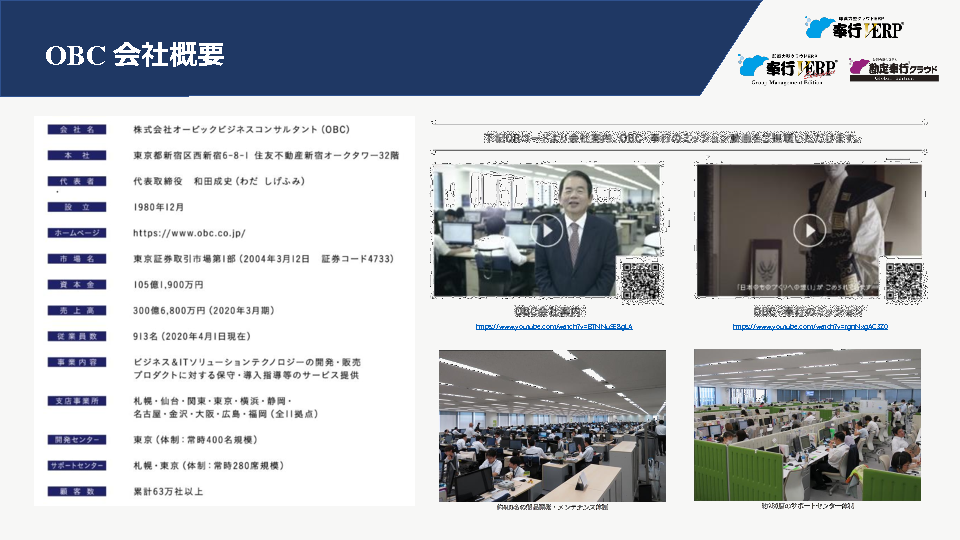This screenshot has width=960, height=540.
Task: Click the QR code on the mission video
Action: [x=900, y=279]
